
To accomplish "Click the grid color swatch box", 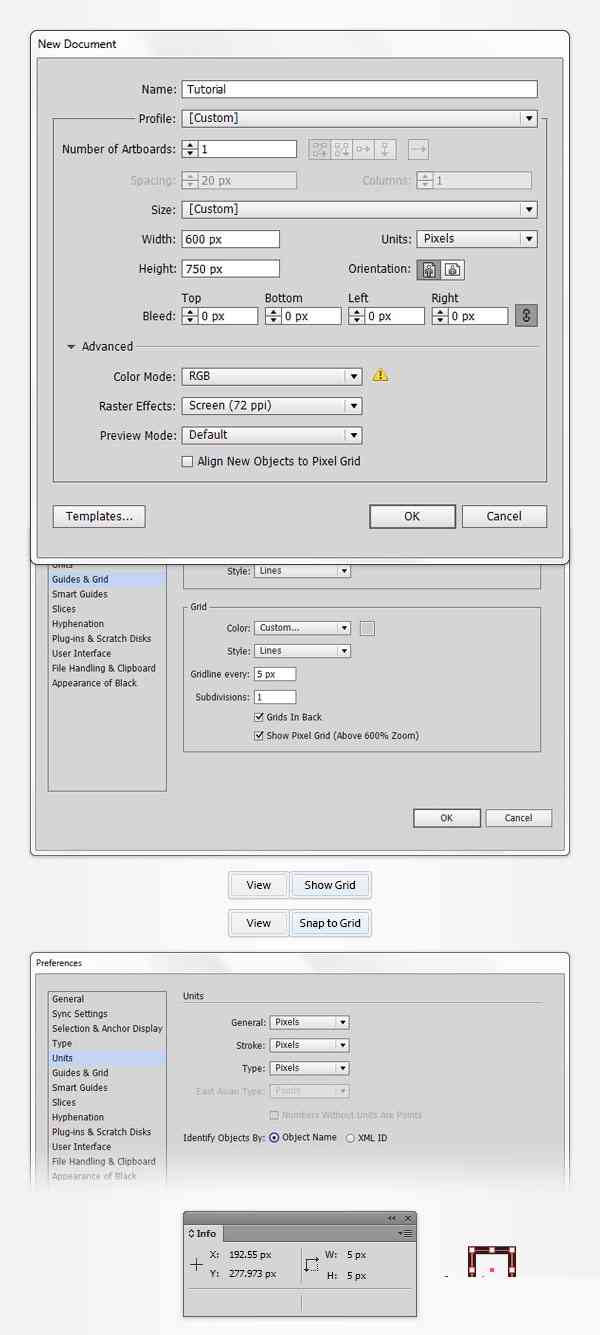I will pyautogui.click(x=367, y=628).
